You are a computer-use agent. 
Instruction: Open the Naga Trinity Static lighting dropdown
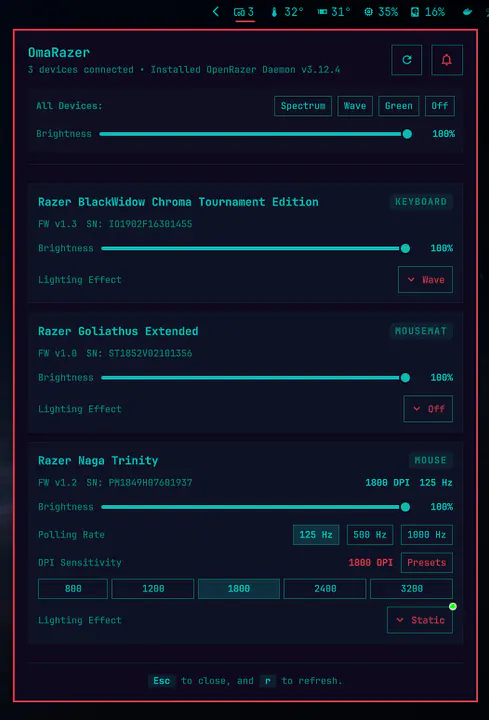[x=420, y=620]
